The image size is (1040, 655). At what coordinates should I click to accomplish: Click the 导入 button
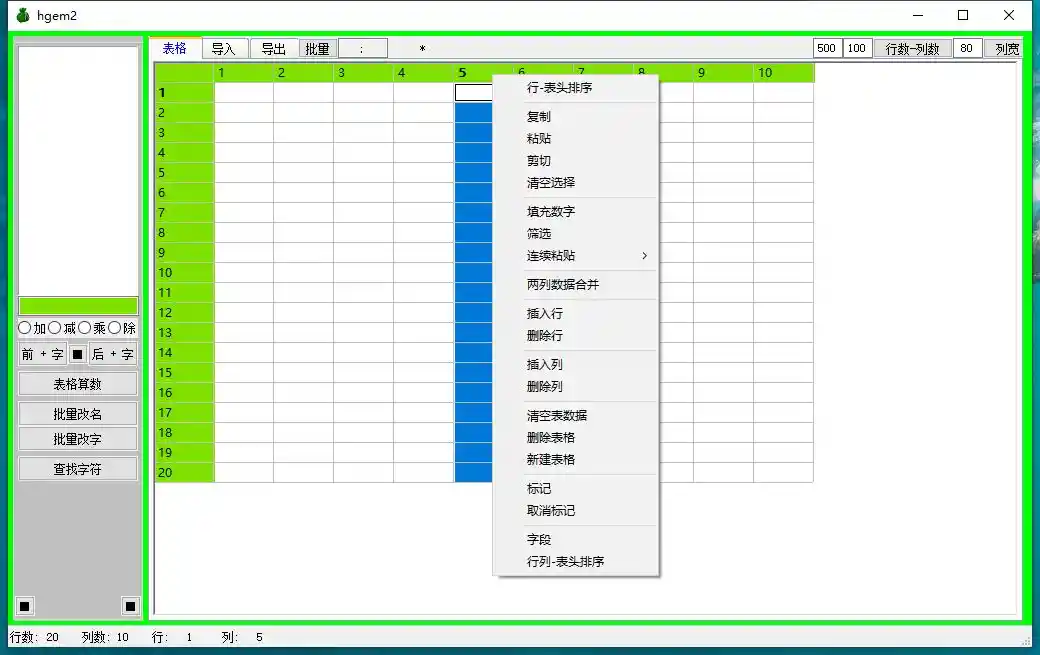[x=225, y=48]
